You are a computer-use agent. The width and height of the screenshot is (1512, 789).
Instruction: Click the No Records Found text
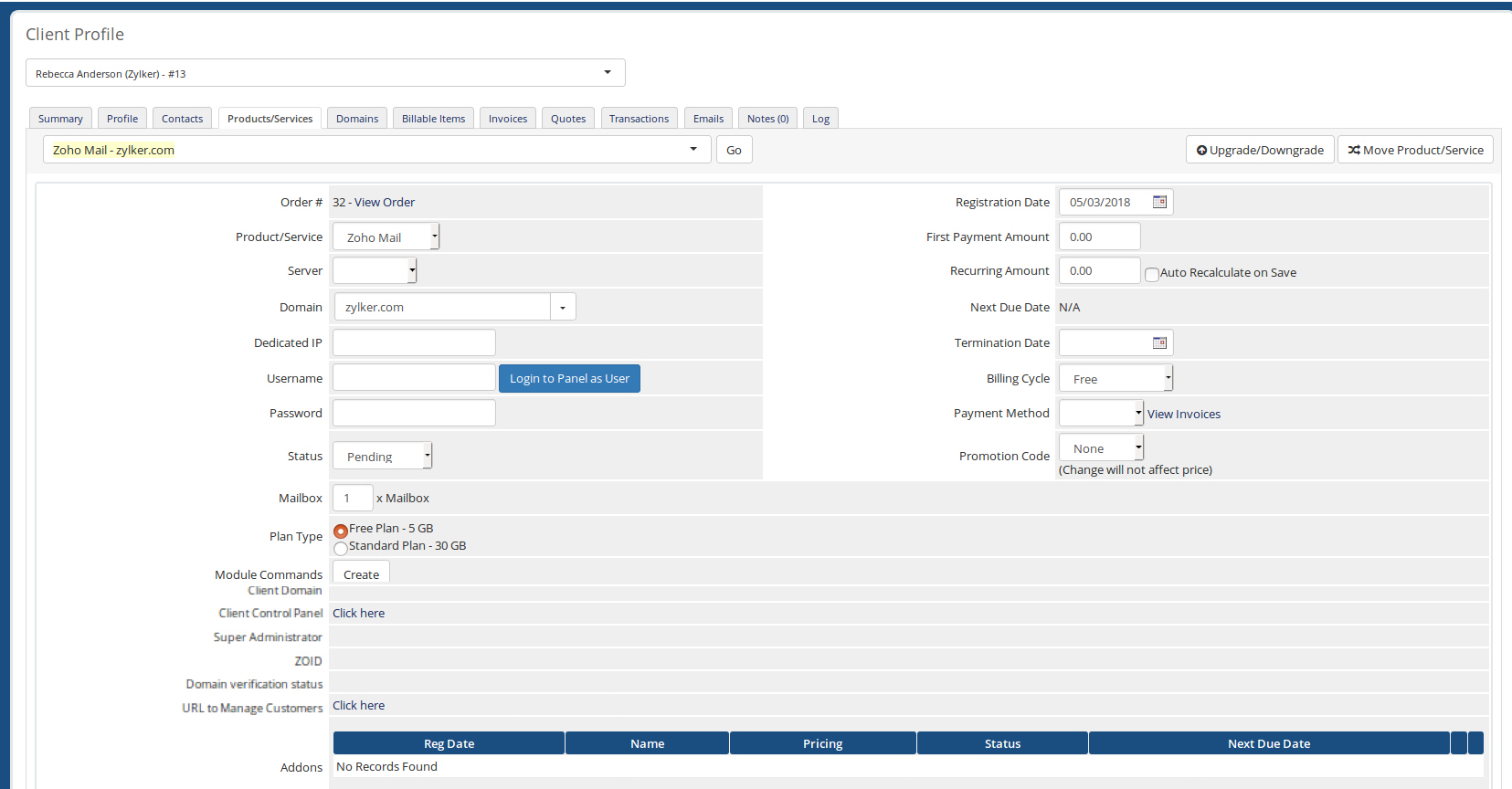pos(386,766)
